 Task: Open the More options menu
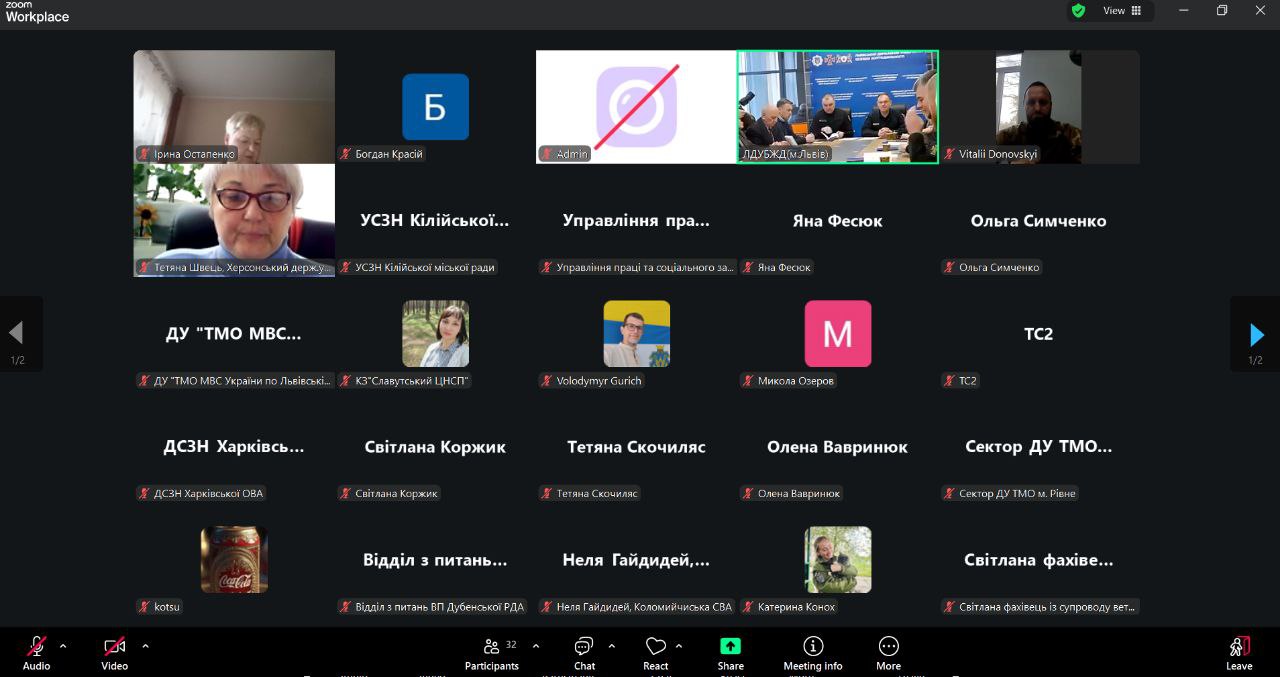coord(888,646)
